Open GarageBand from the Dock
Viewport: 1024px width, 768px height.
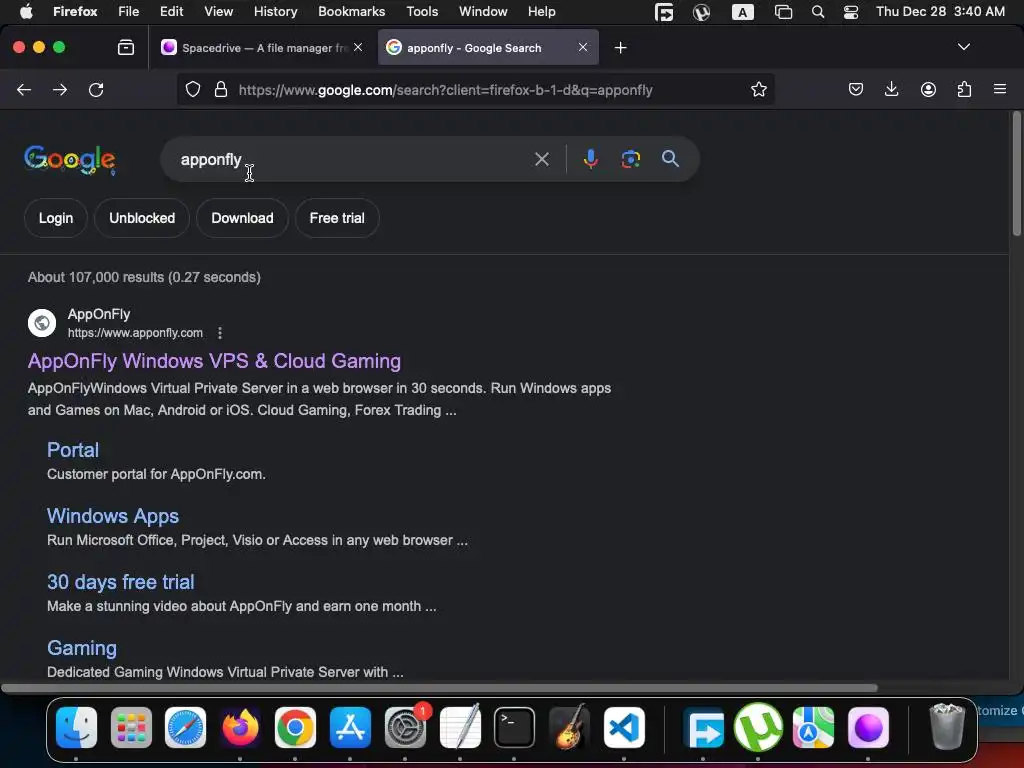point(569,726)
